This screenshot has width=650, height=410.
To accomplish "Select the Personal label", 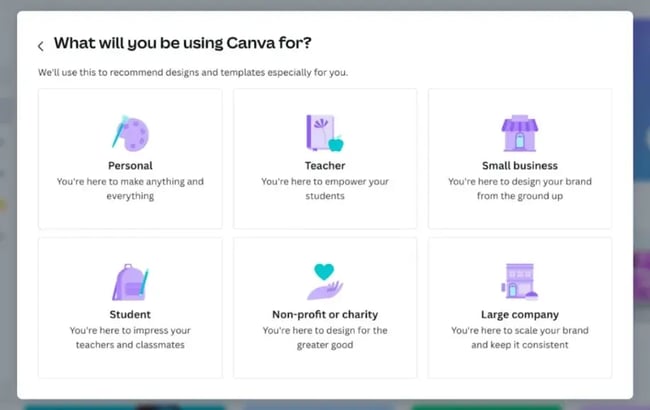I will pos(130,165).
